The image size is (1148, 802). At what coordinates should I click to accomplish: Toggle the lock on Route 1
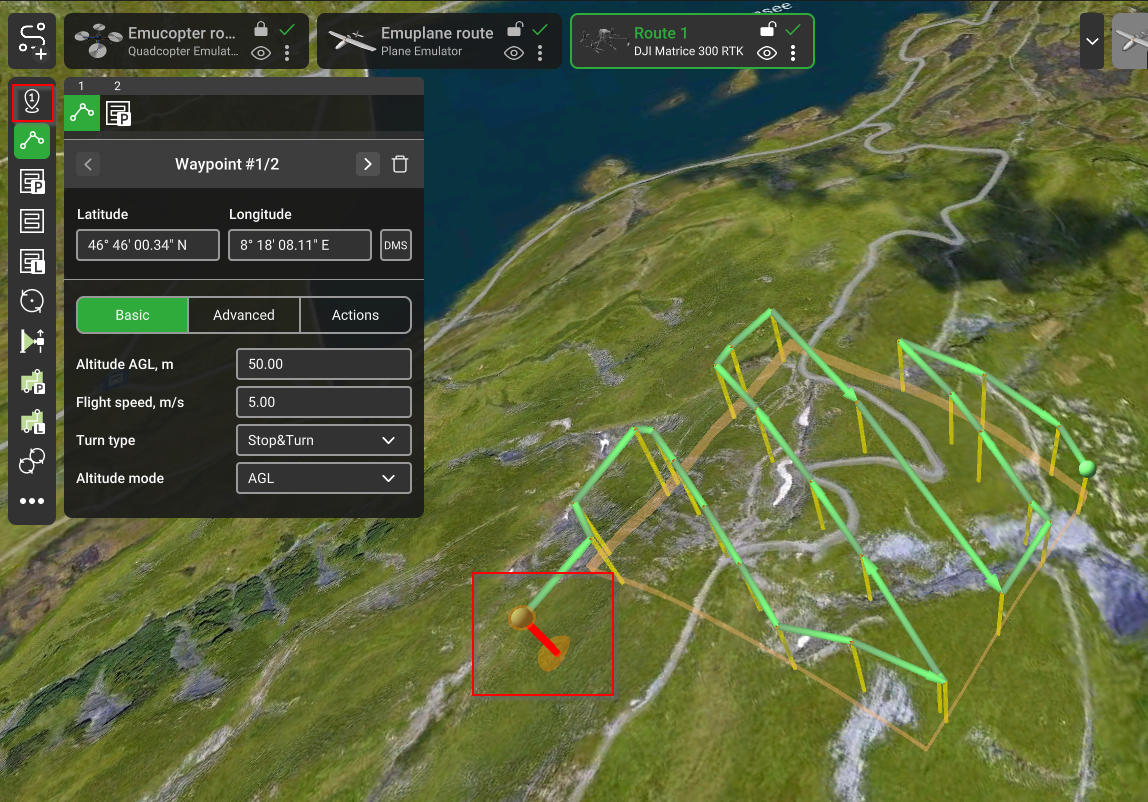click(x=767, y=30)
